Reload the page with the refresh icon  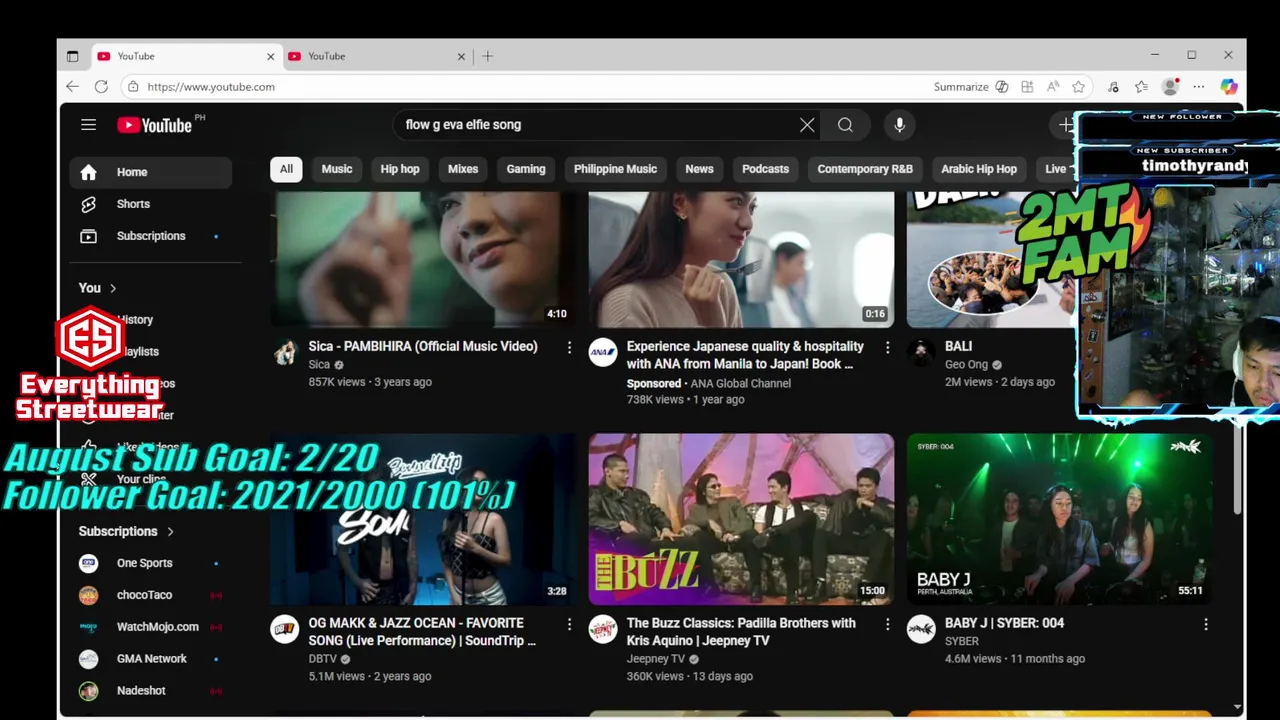point(101,87)
